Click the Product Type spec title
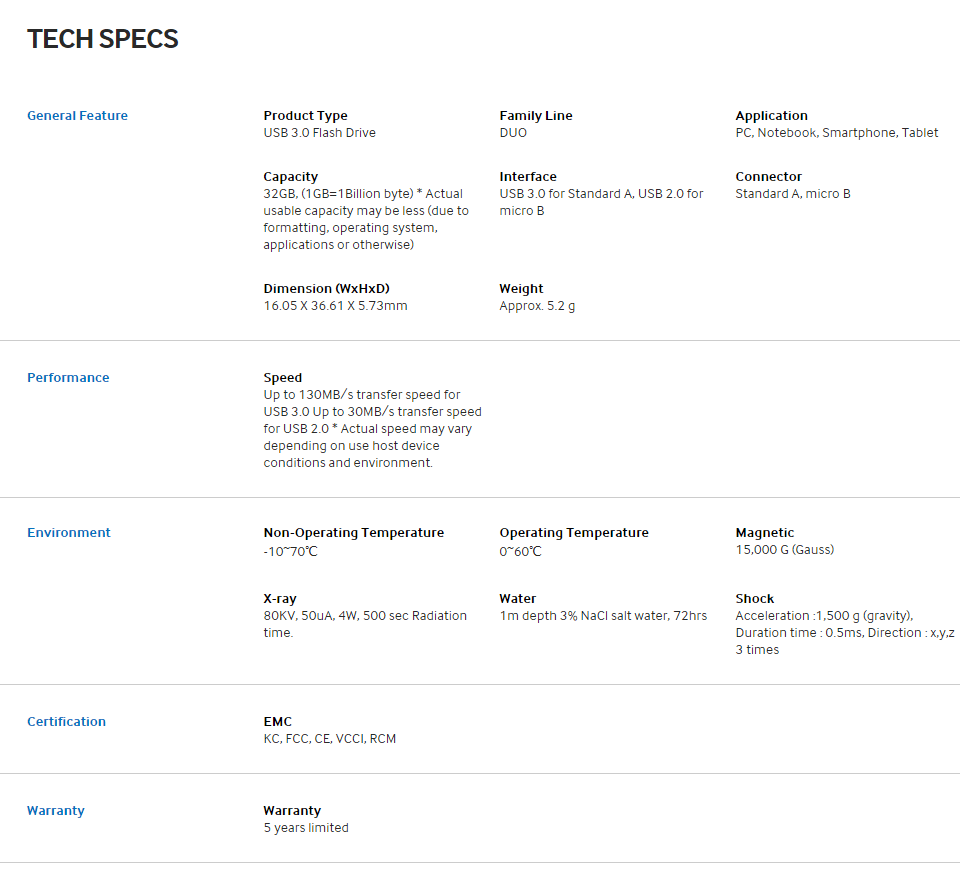Viewport: 960px width, 889px height. (x=305, y=116)
